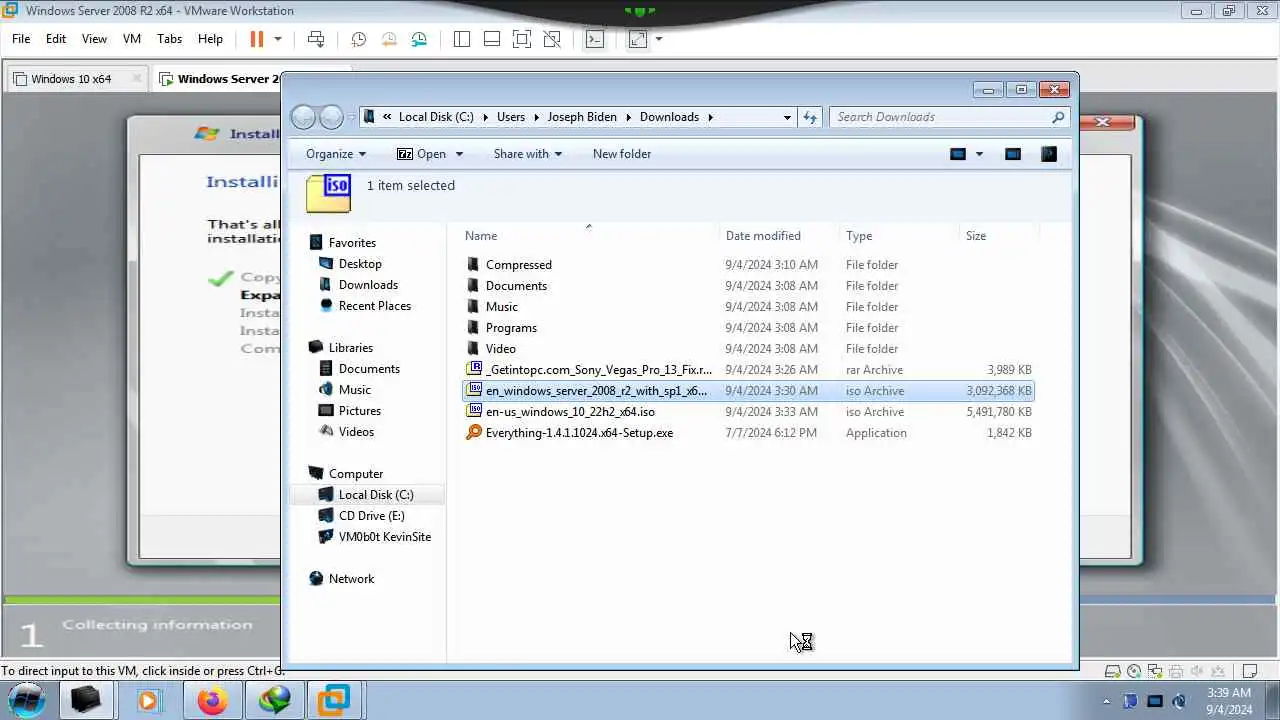Viewport: 1280px width, 720px height.
Task: Open the Explorer help icon
Action: [1049, 154]
